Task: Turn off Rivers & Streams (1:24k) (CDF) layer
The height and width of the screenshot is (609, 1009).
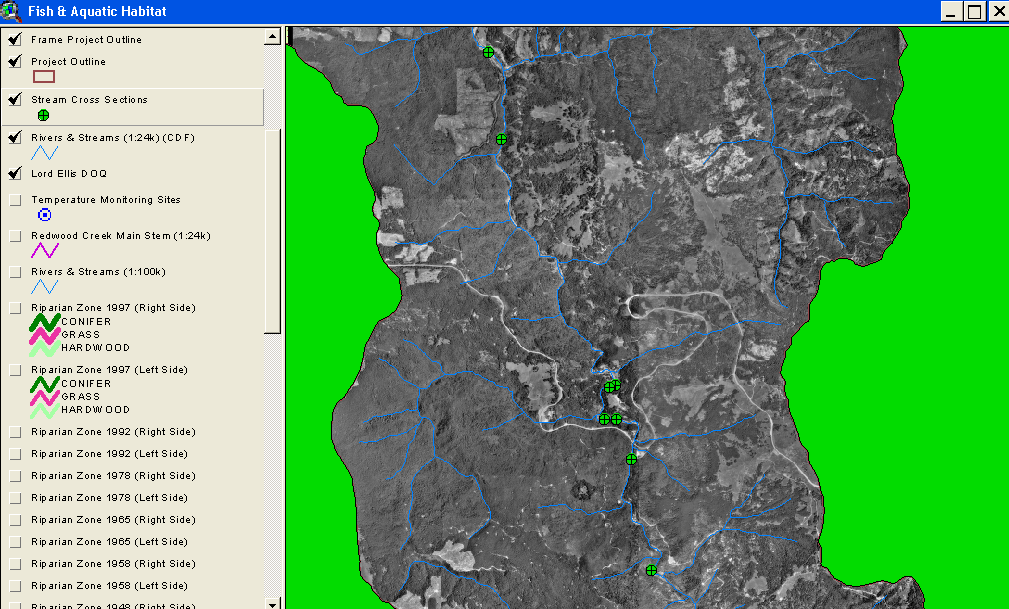Action: [15, 137]
